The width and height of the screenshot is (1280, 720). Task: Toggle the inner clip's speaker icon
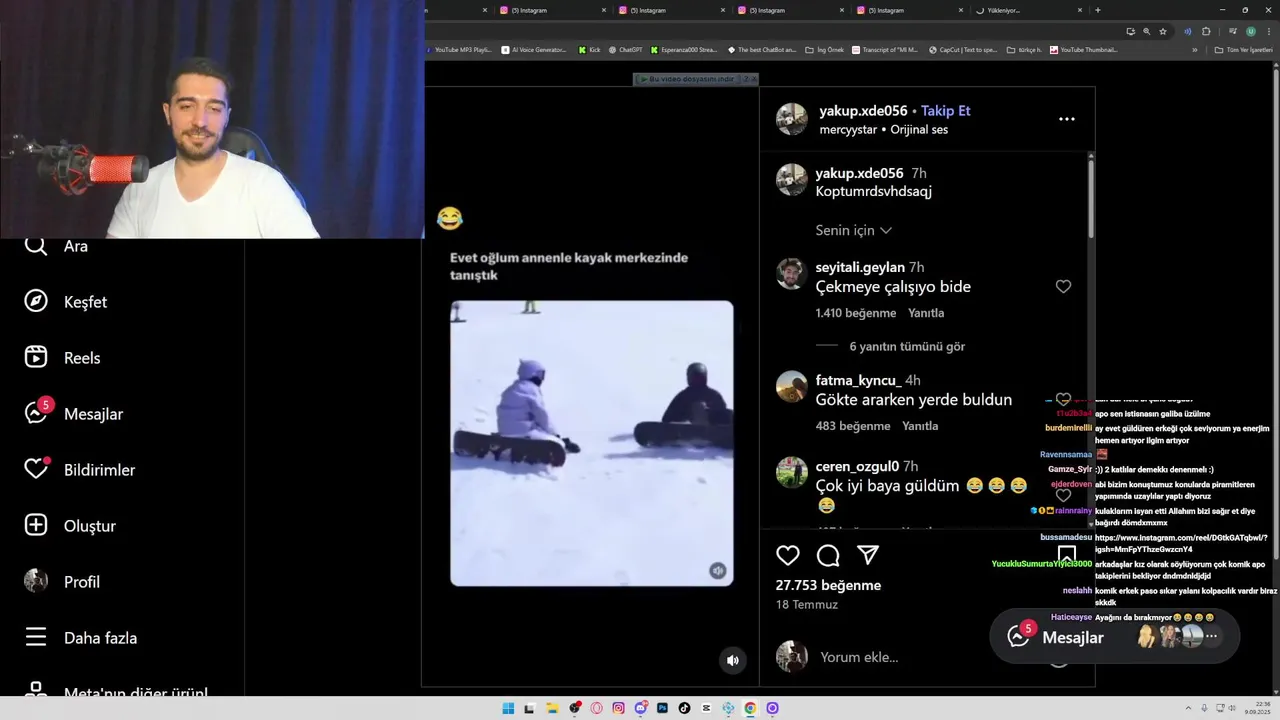[x=718, y=571]
